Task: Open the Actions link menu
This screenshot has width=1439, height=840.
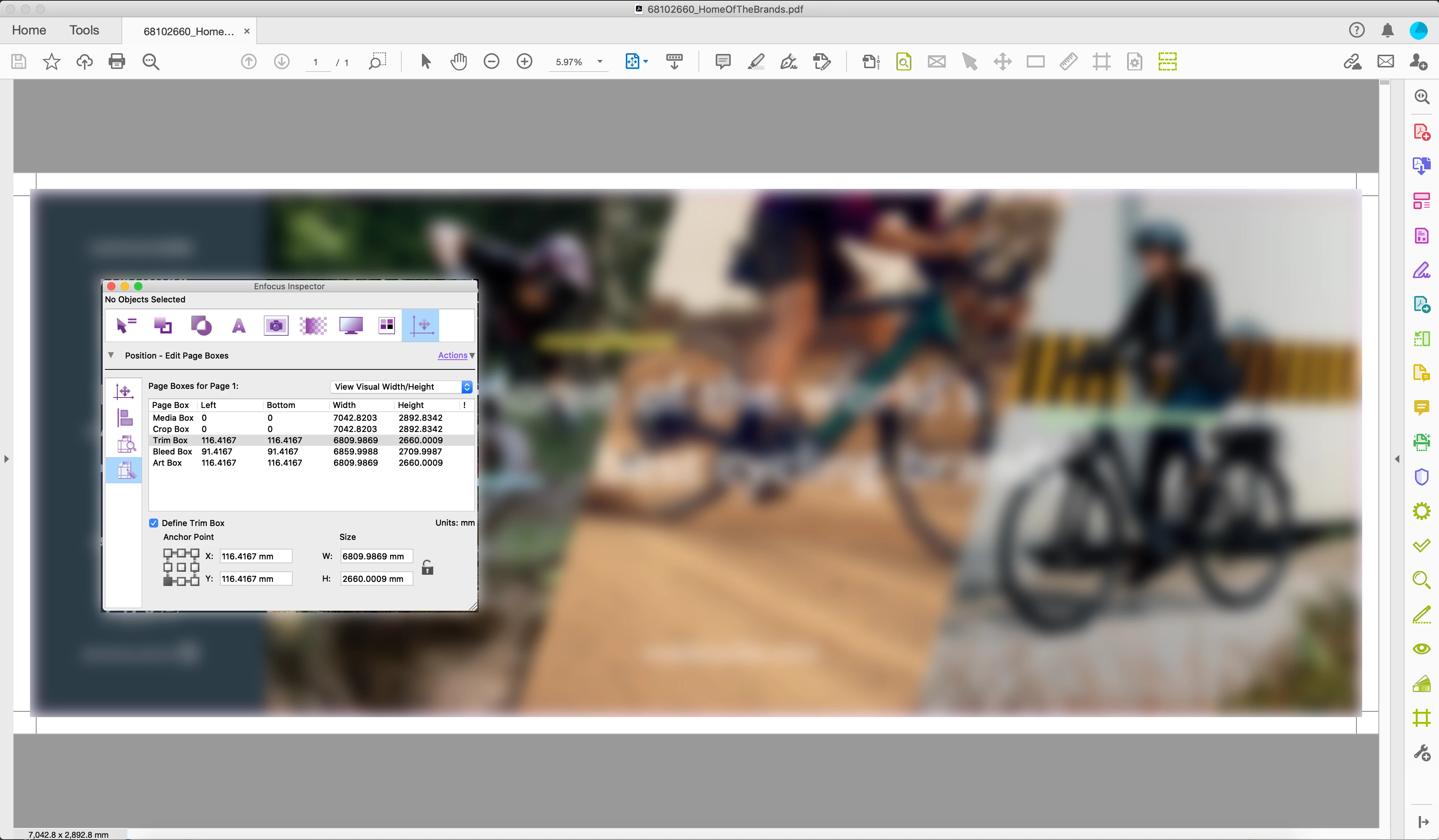Action: 453,355
